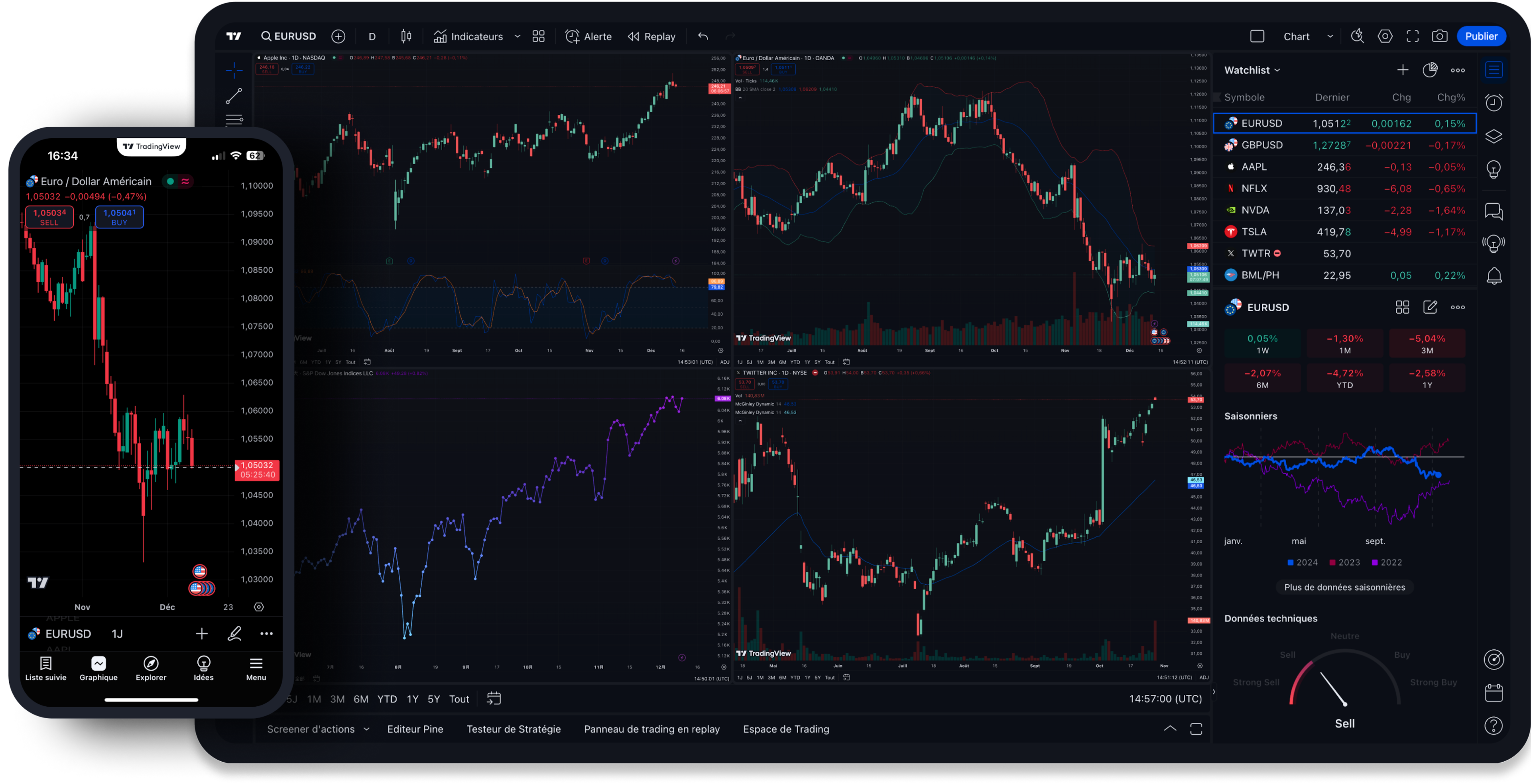This screenshot has width=1531, height=784.
Task: Click the Alerte alarm clock icon
Action: pyautogui.click(x=573, y=36)
